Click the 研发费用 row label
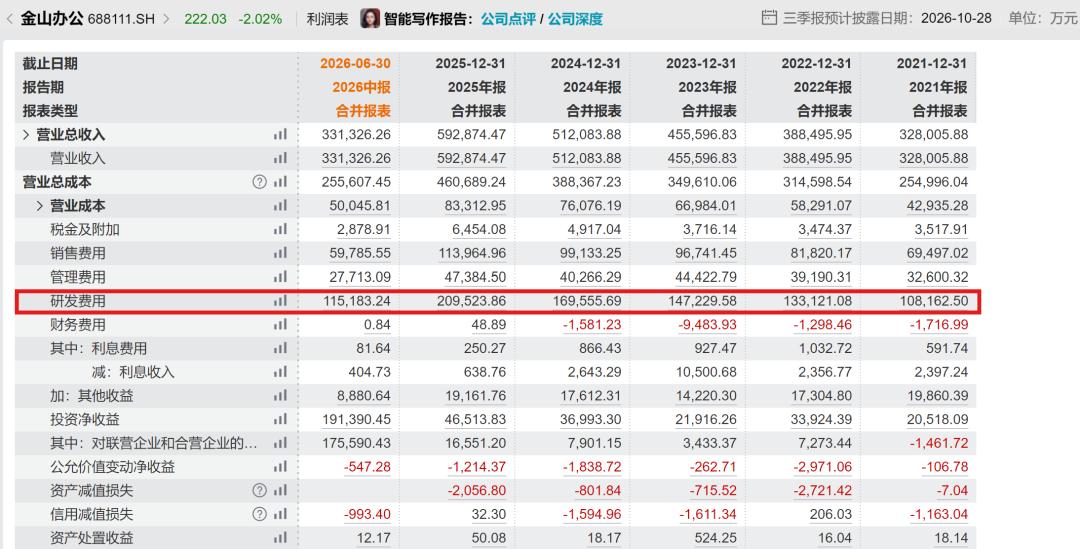 [78, 301]
